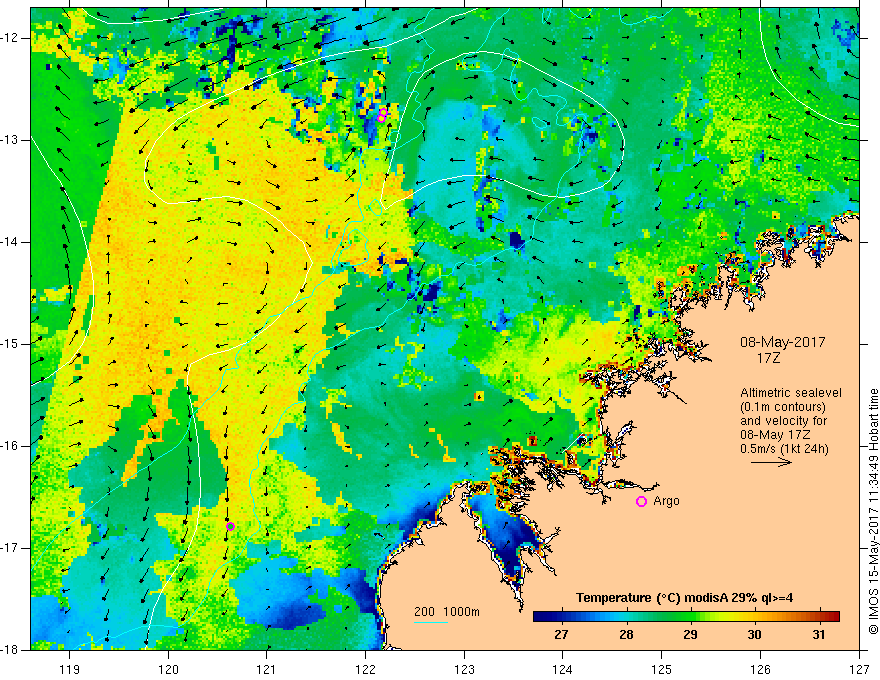Click the colorbar tick label 31

coord(819,635)
